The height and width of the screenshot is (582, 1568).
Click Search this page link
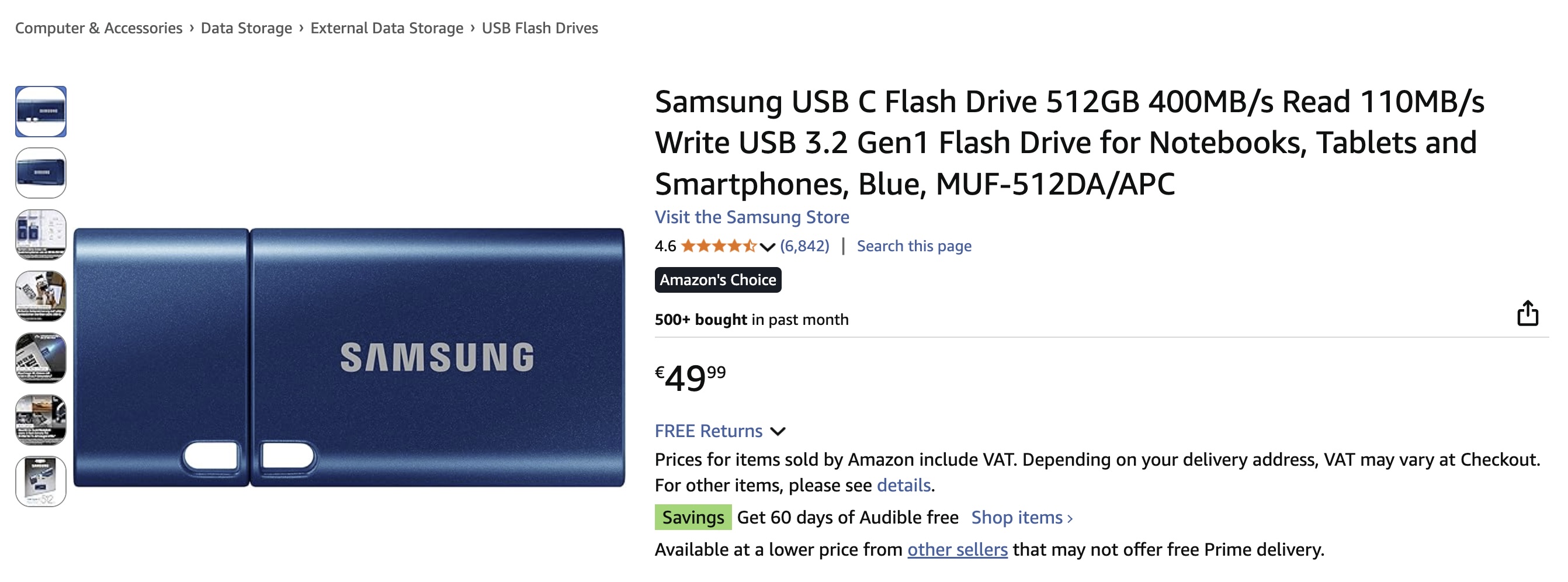coord(914,246)
